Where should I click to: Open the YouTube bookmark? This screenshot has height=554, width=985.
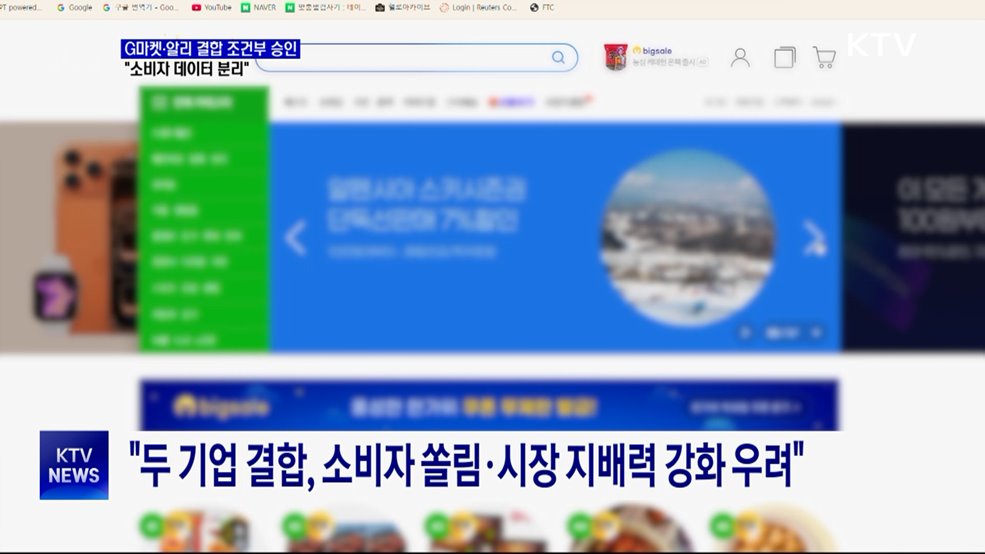(211, 7)
